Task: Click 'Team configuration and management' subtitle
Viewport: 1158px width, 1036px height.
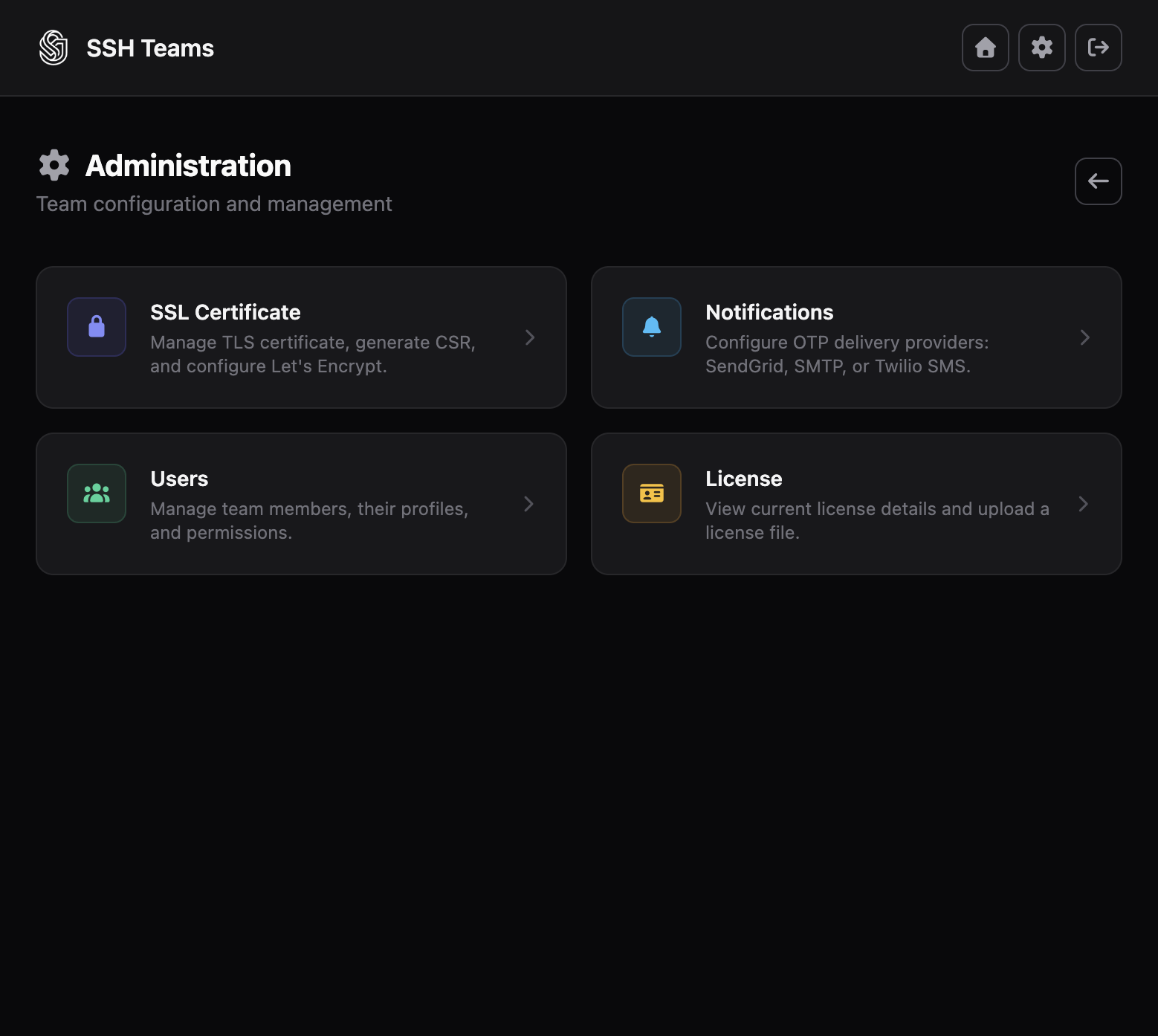Action: (214, 204)
